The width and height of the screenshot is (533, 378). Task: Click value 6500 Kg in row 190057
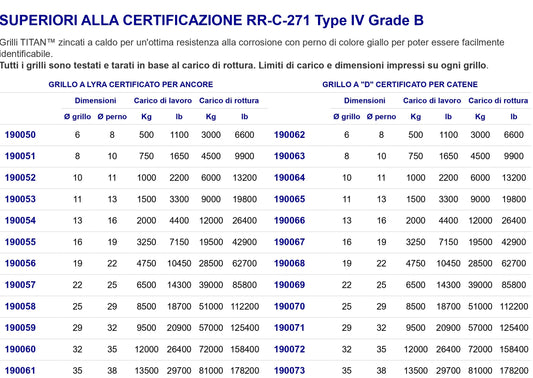coord(146,285)
